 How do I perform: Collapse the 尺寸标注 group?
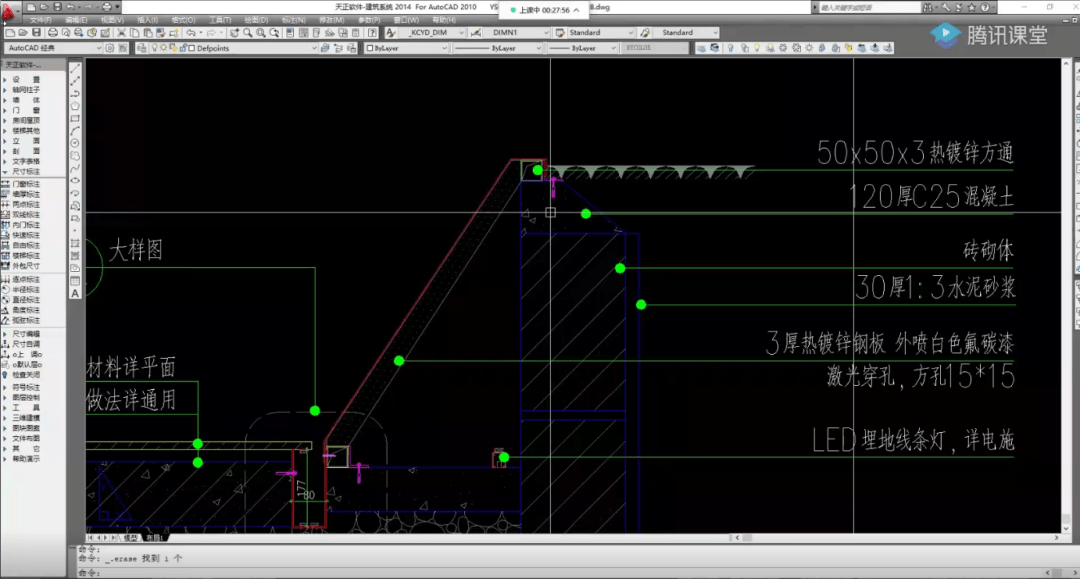[x=21, y=171]
